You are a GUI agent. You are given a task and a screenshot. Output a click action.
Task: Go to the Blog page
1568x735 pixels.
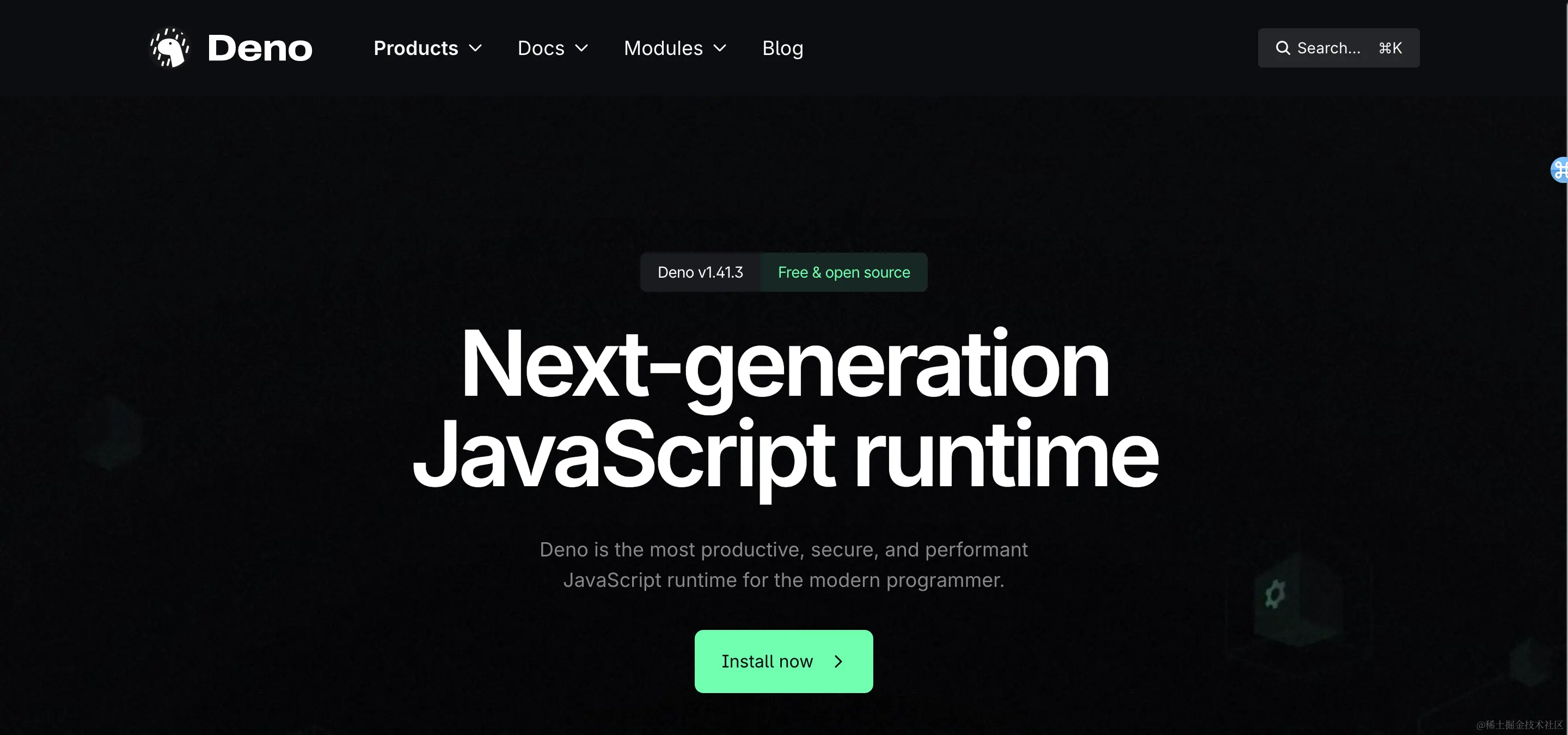point(783,48)
